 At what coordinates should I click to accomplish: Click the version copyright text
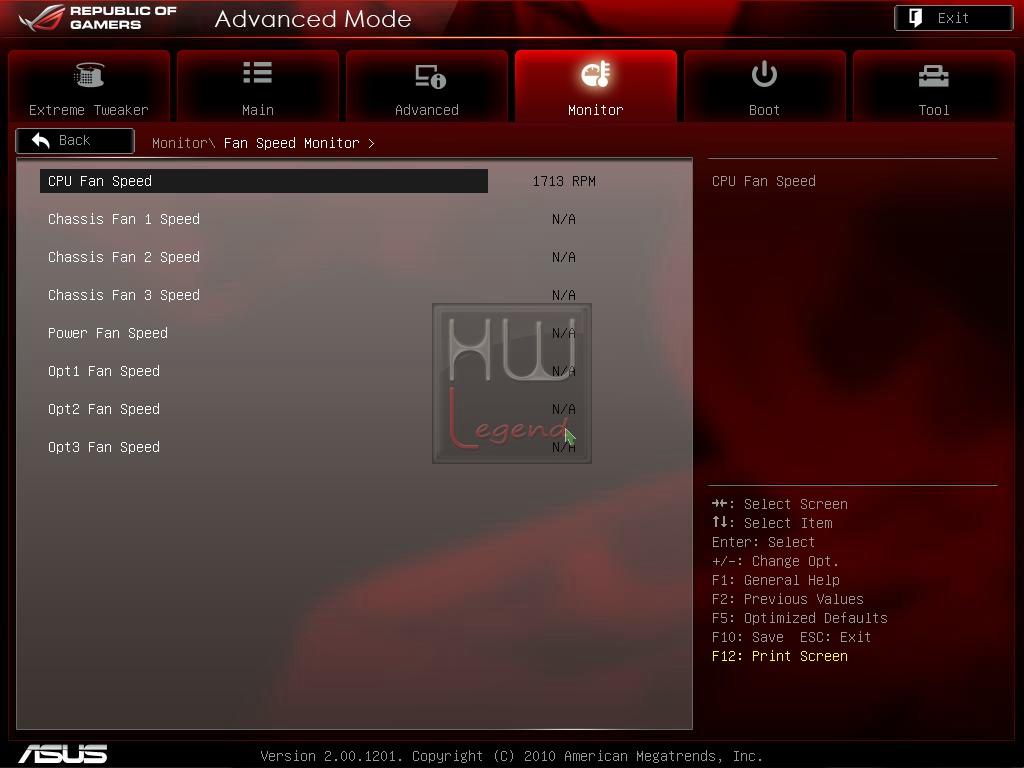coord(511,756)
